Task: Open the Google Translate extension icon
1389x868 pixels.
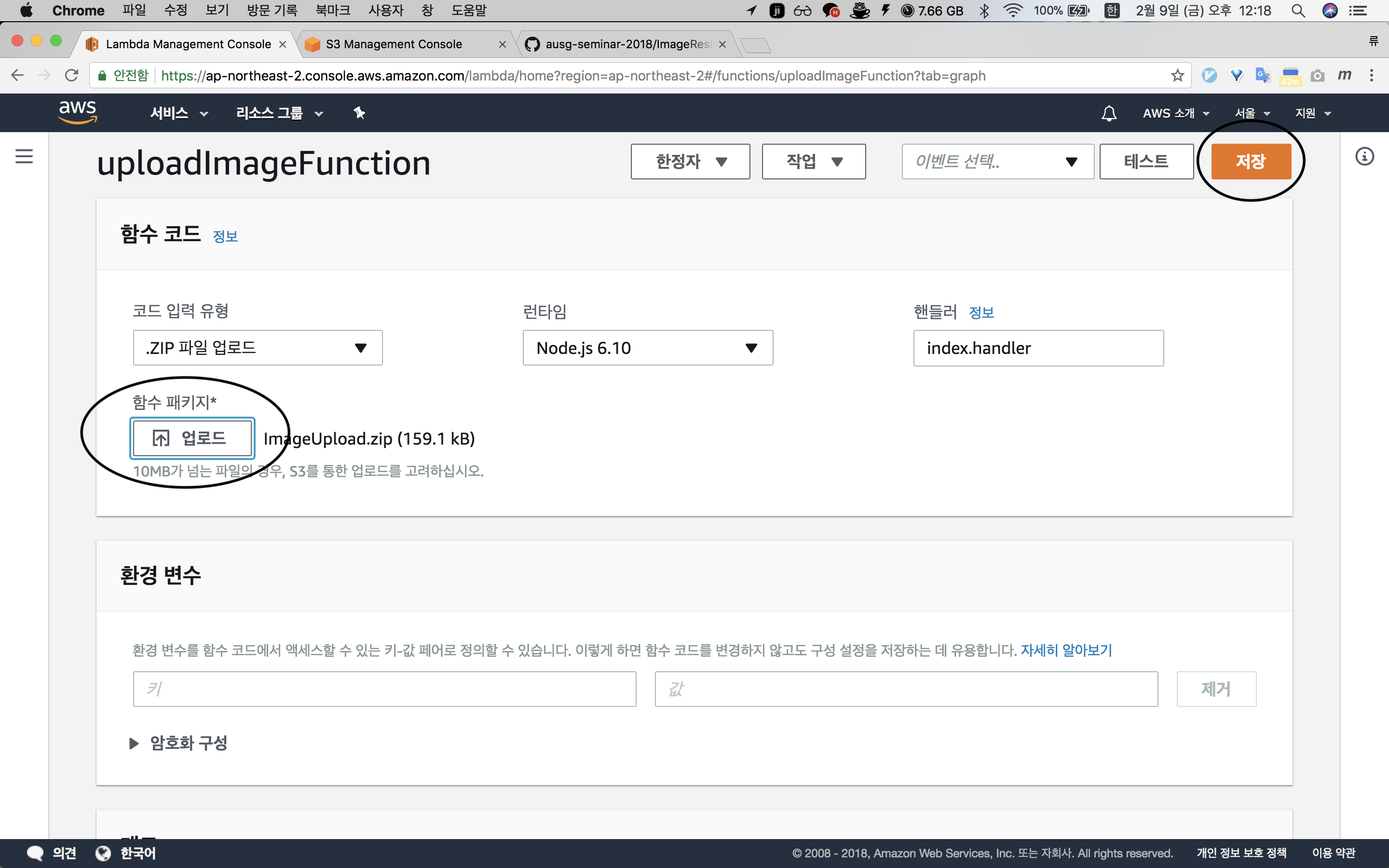Action: pos(1262,75)
